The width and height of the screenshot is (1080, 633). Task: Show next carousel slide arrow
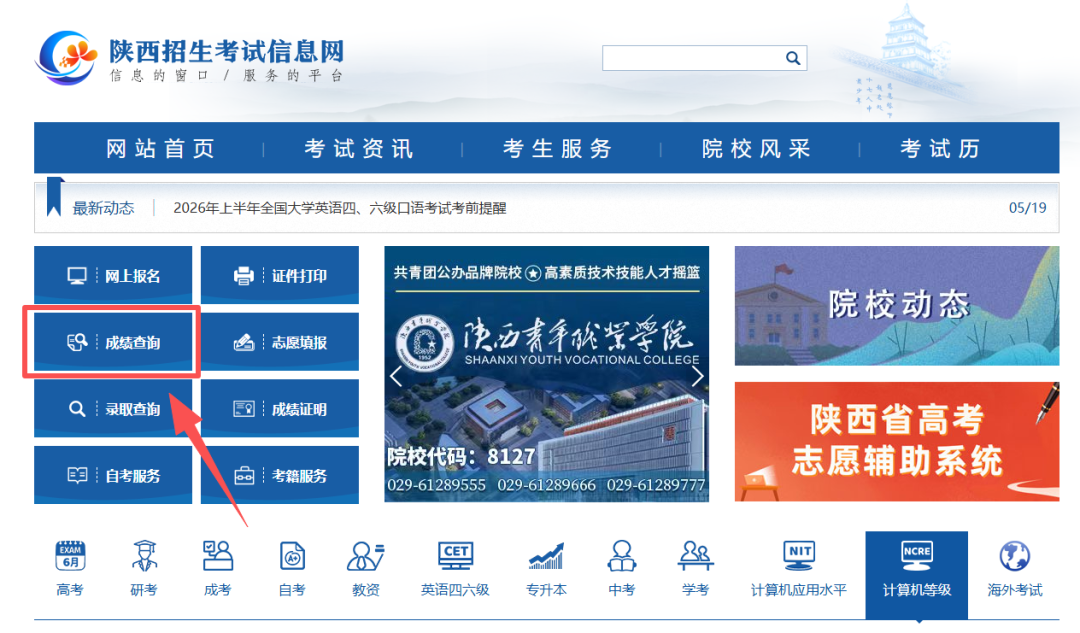[697, 376]
